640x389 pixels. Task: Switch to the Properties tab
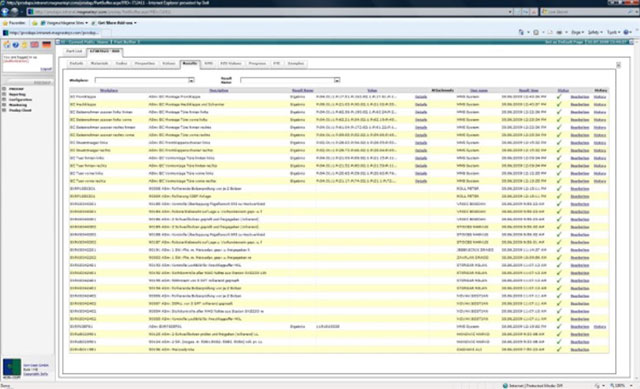pos(144,64)
